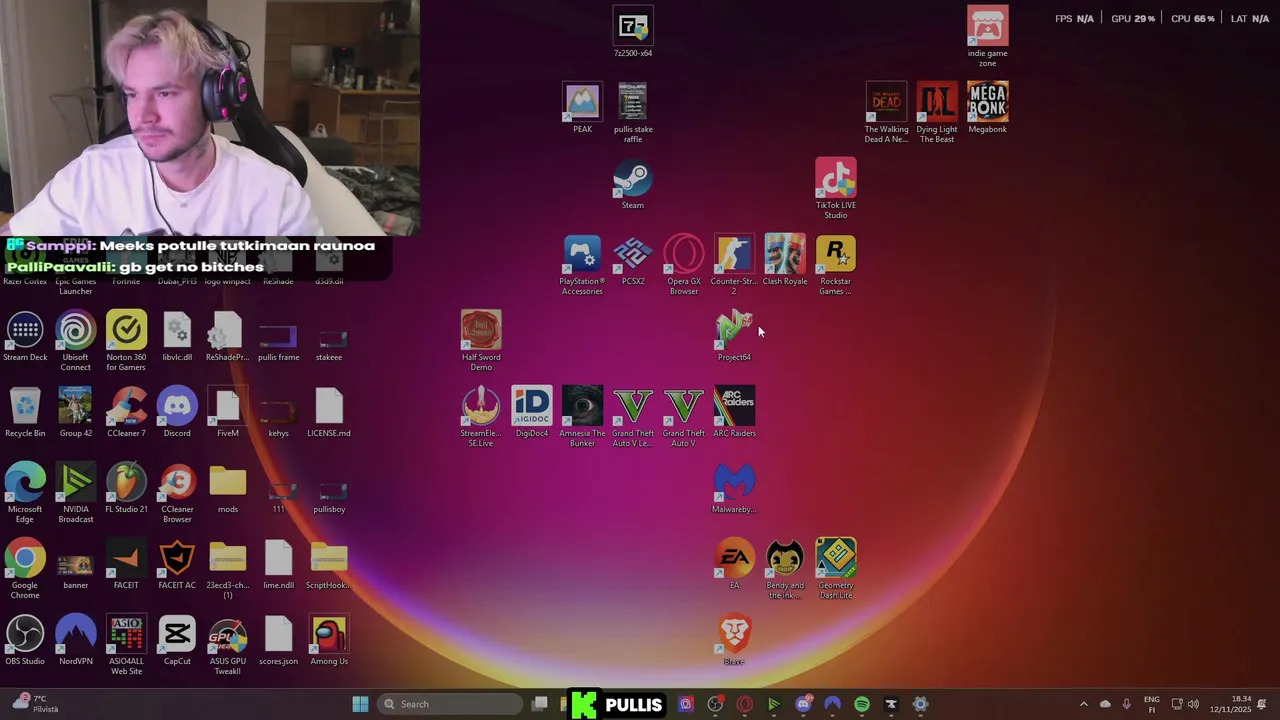Launch Opera GX Browser icon
The width and height of the screenshot is (1280, 720).
point(684,265)
